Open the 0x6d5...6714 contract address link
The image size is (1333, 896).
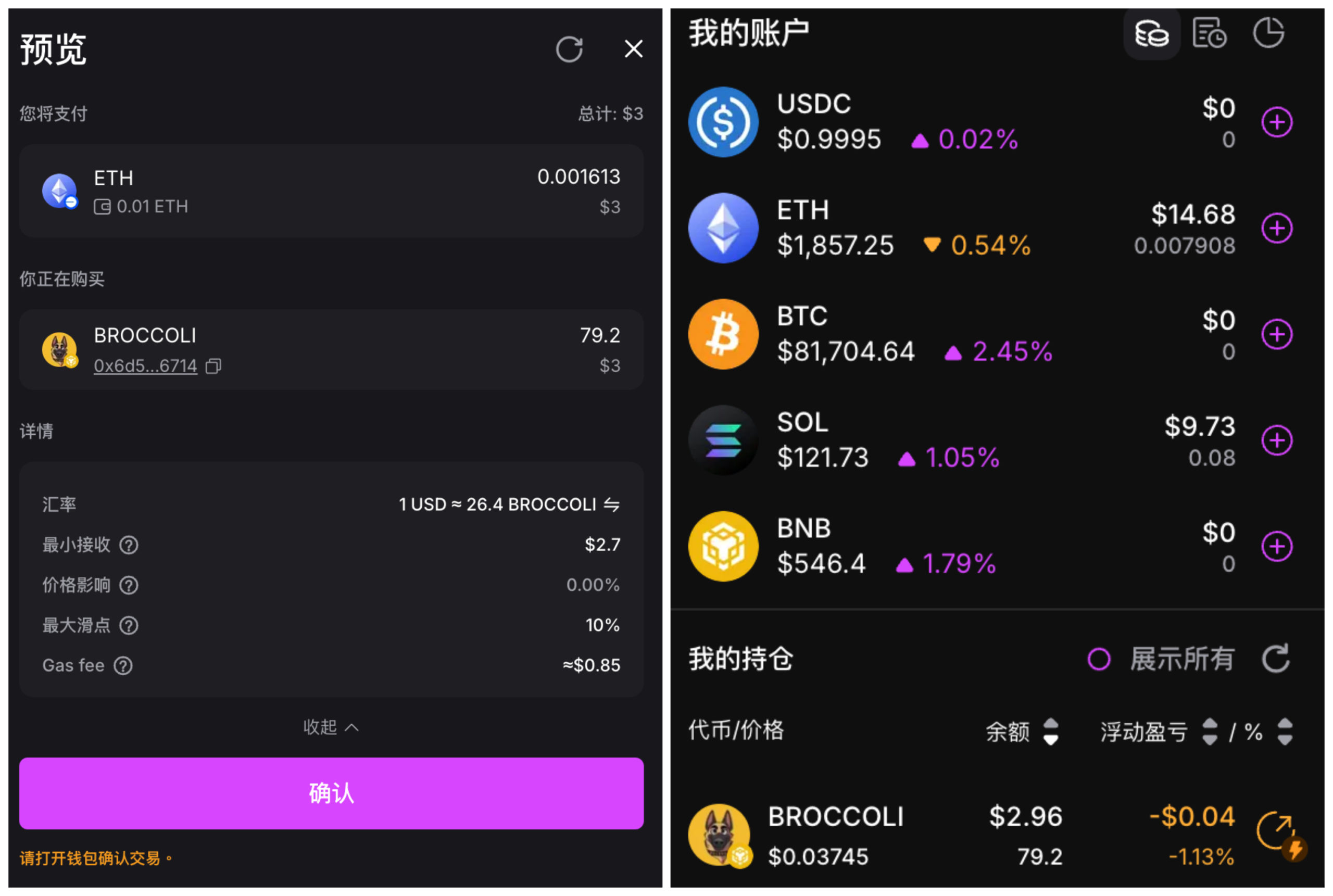(145, 365)
